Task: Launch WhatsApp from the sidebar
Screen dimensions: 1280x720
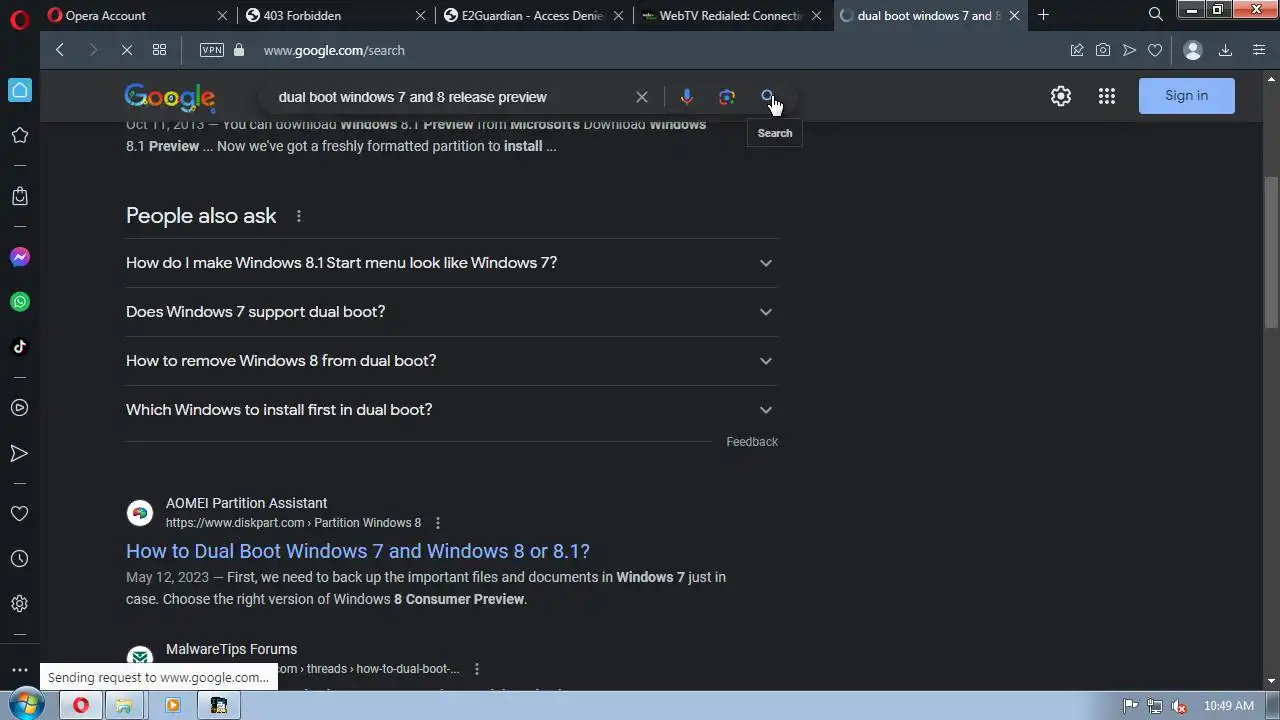Action: (x=20, y=302)
